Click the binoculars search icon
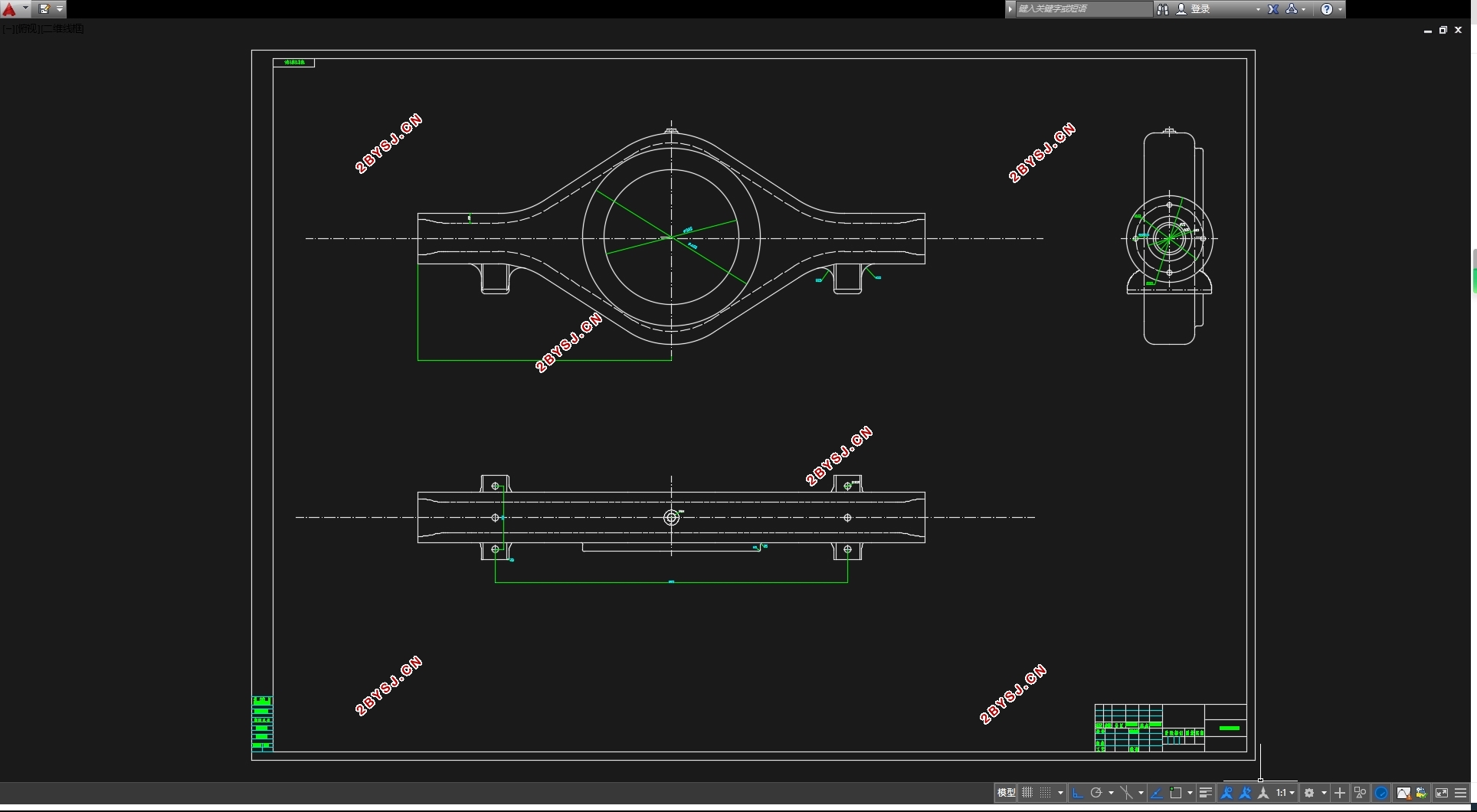1477x812 pixels. [1162, 9]
